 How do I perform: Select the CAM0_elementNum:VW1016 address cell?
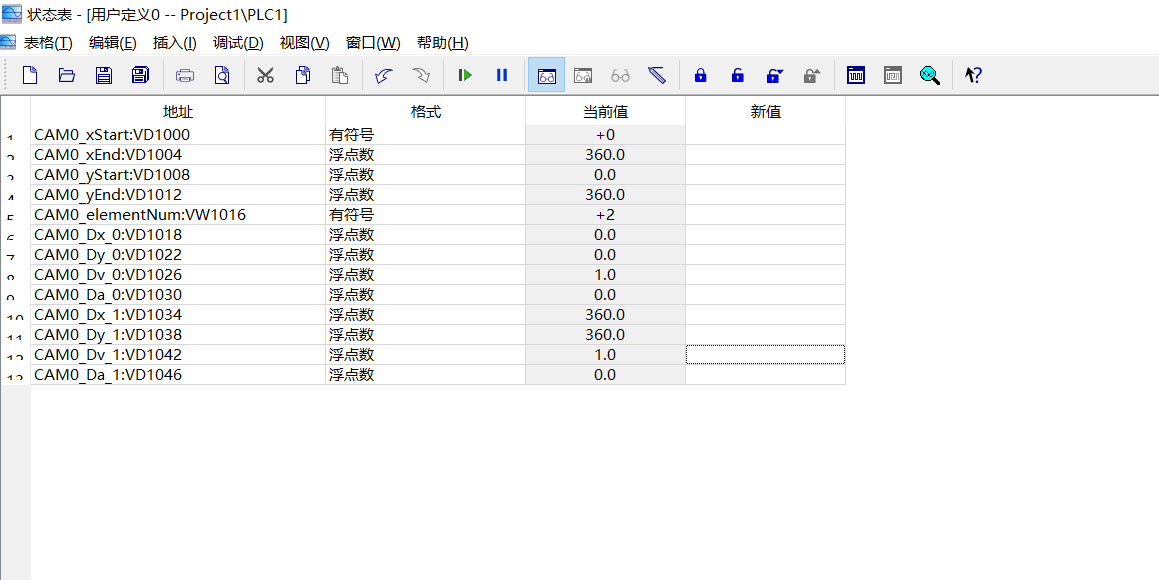pyautogui.click(x=177, y=214)
